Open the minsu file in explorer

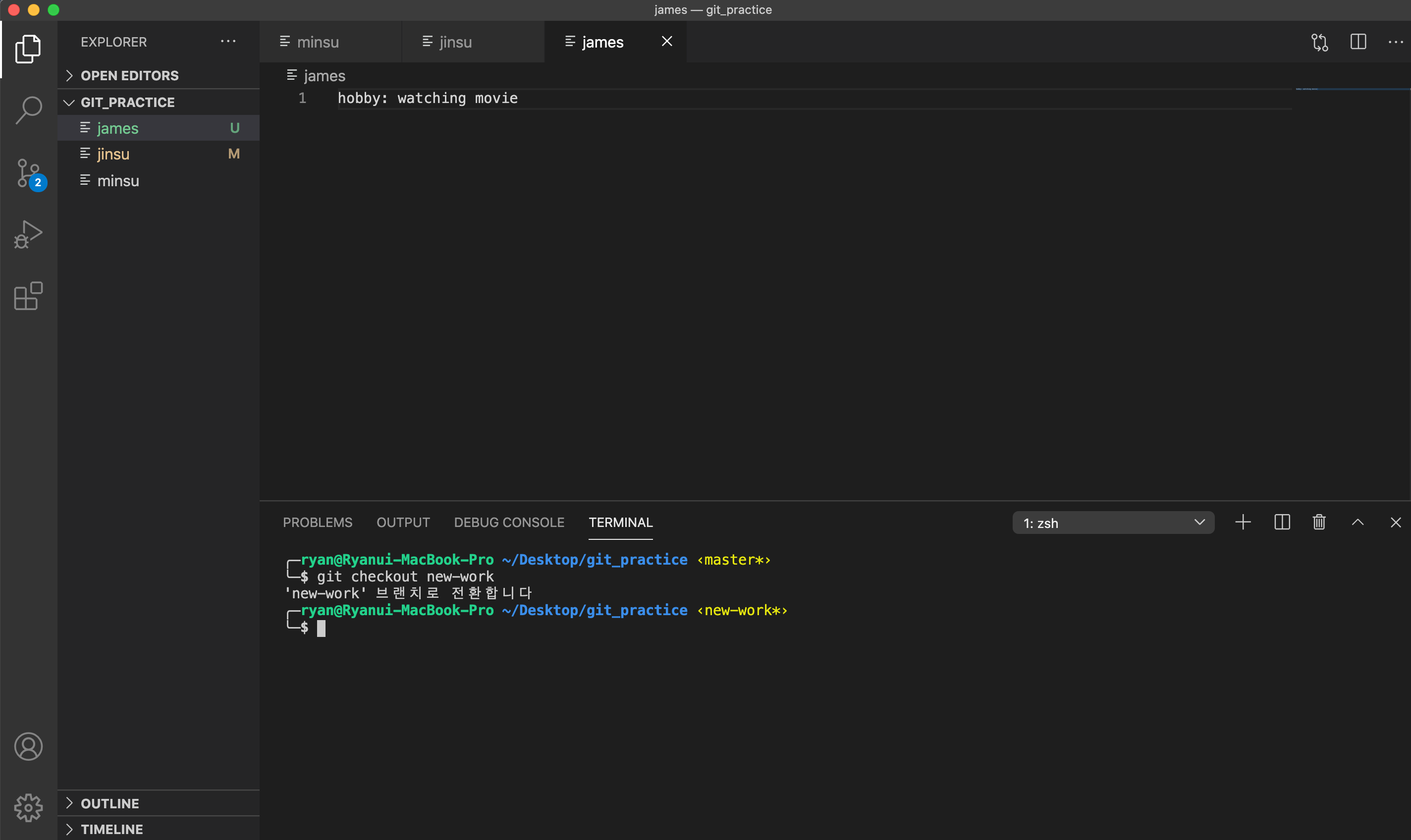[118, 181]
